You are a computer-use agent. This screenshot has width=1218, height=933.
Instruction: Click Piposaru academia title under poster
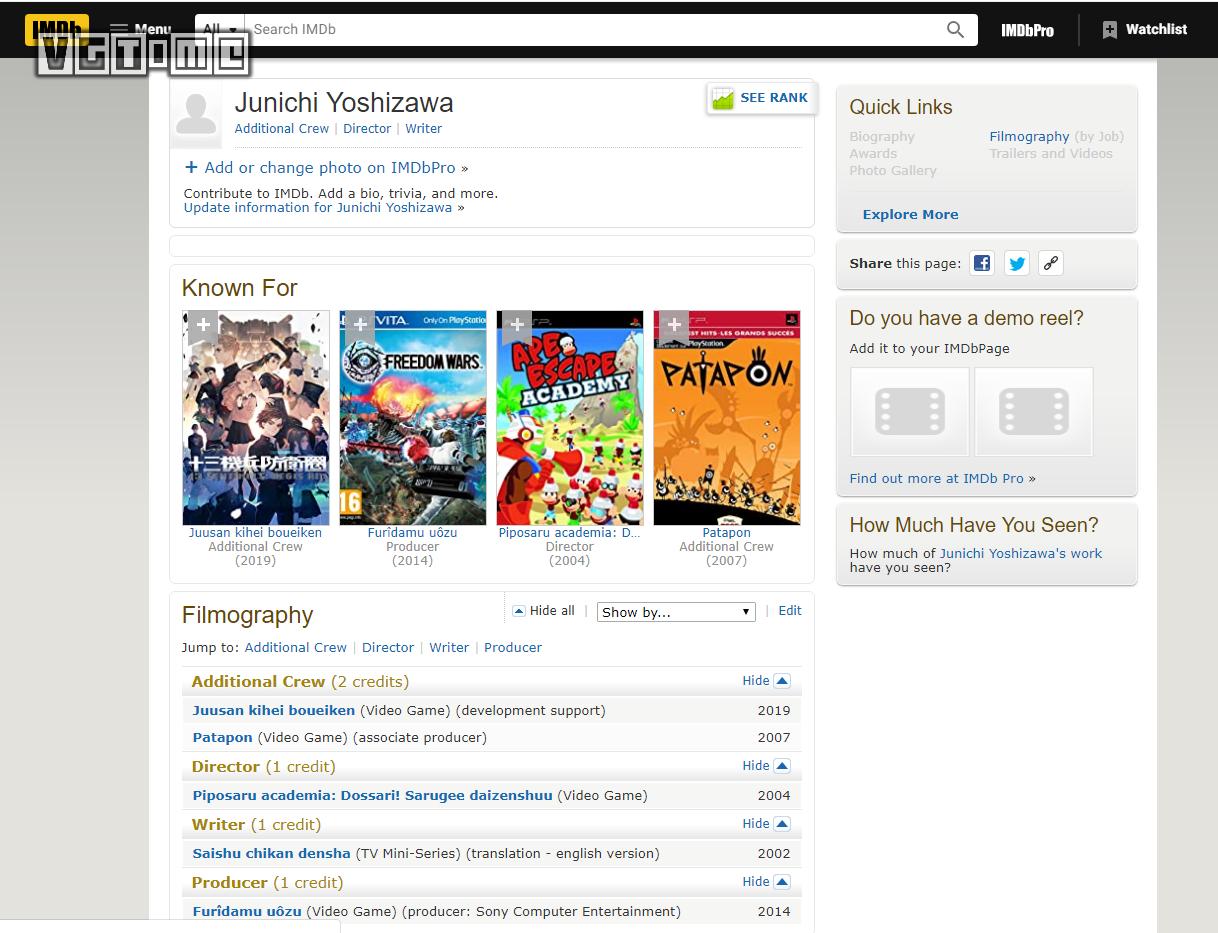(x=570, y=533)
